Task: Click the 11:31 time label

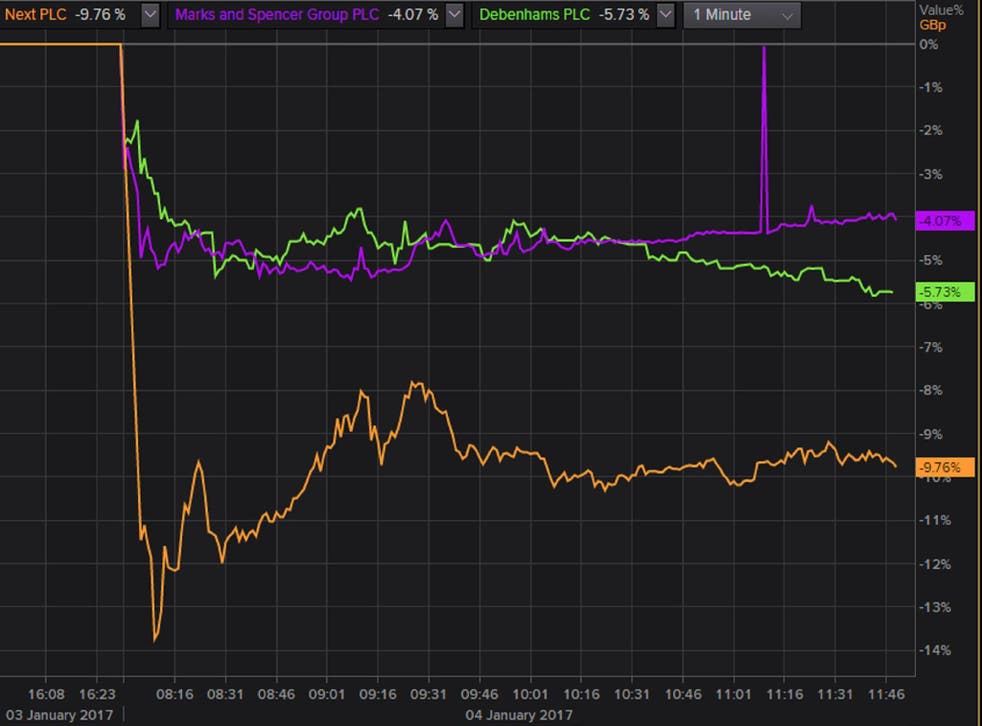Action: 835,694
